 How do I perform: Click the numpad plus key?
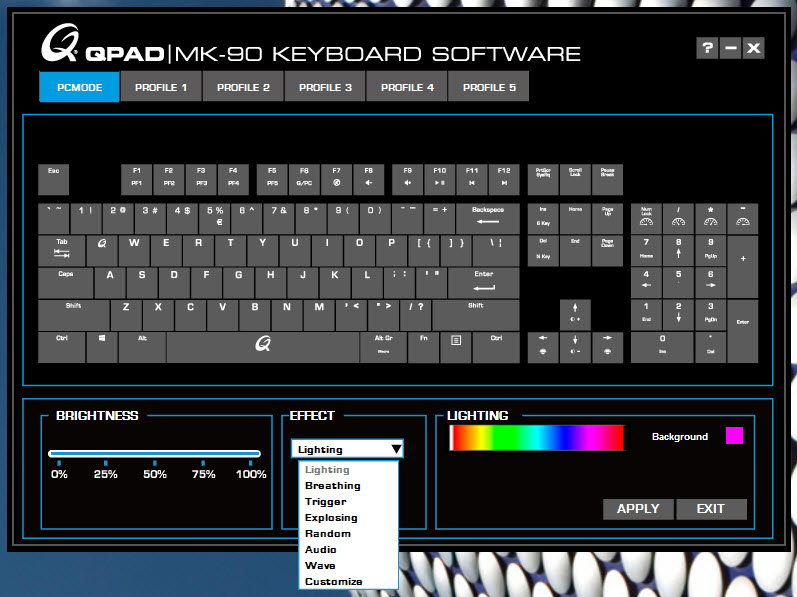click(x=743, y=267)
